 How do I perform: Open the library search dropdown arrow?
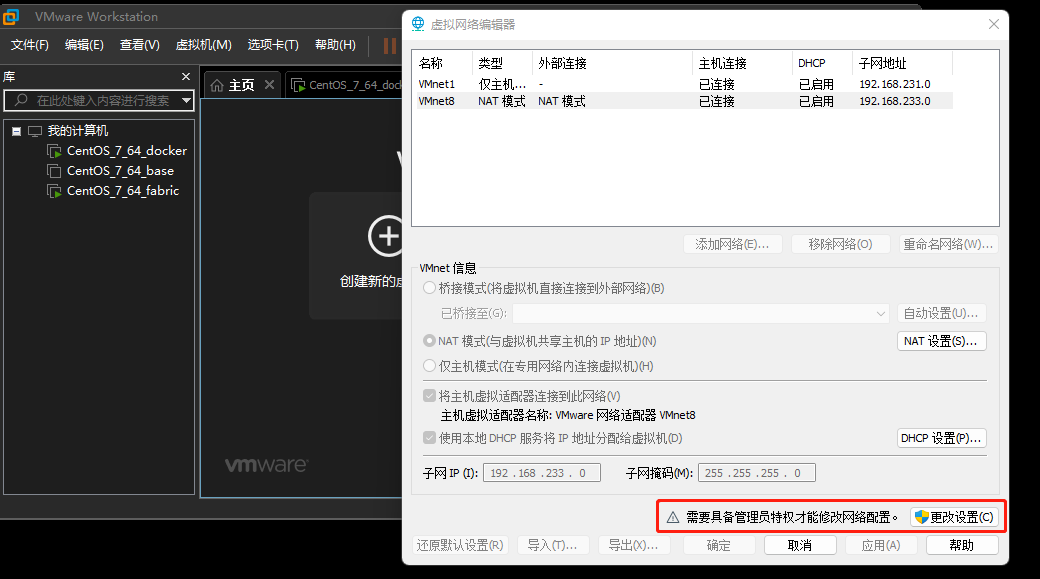pos(186,101)
